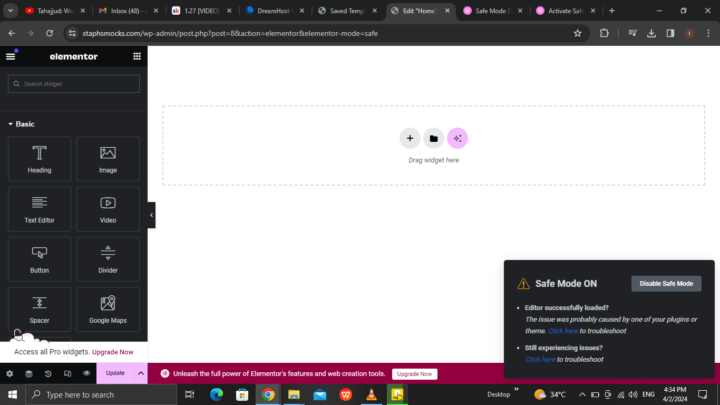Open Chrome three-dot menu
The width and height of the screenshot is (720, 405).
709,33
